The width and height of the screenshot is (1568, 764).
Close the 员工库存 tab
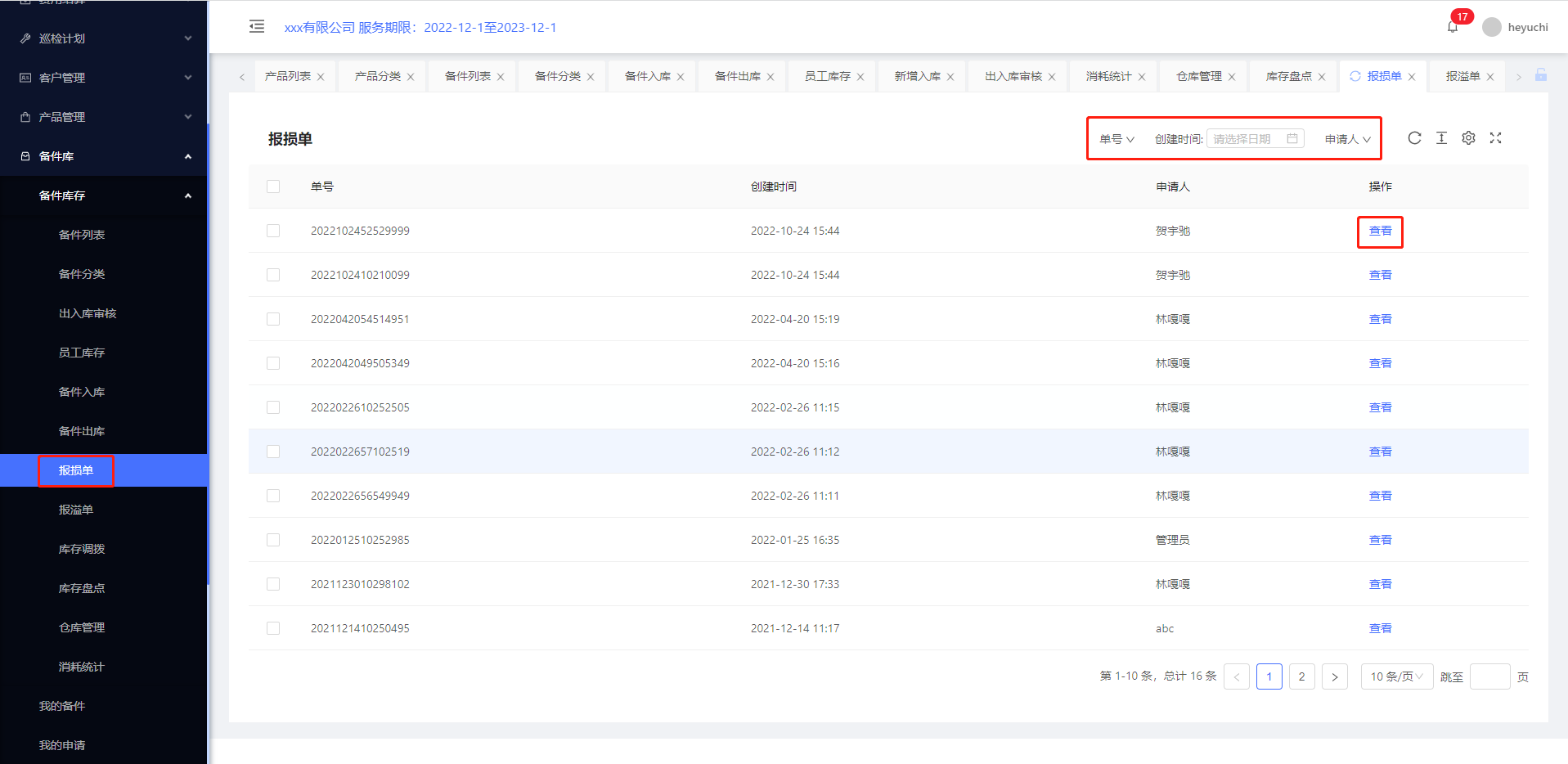860,77
